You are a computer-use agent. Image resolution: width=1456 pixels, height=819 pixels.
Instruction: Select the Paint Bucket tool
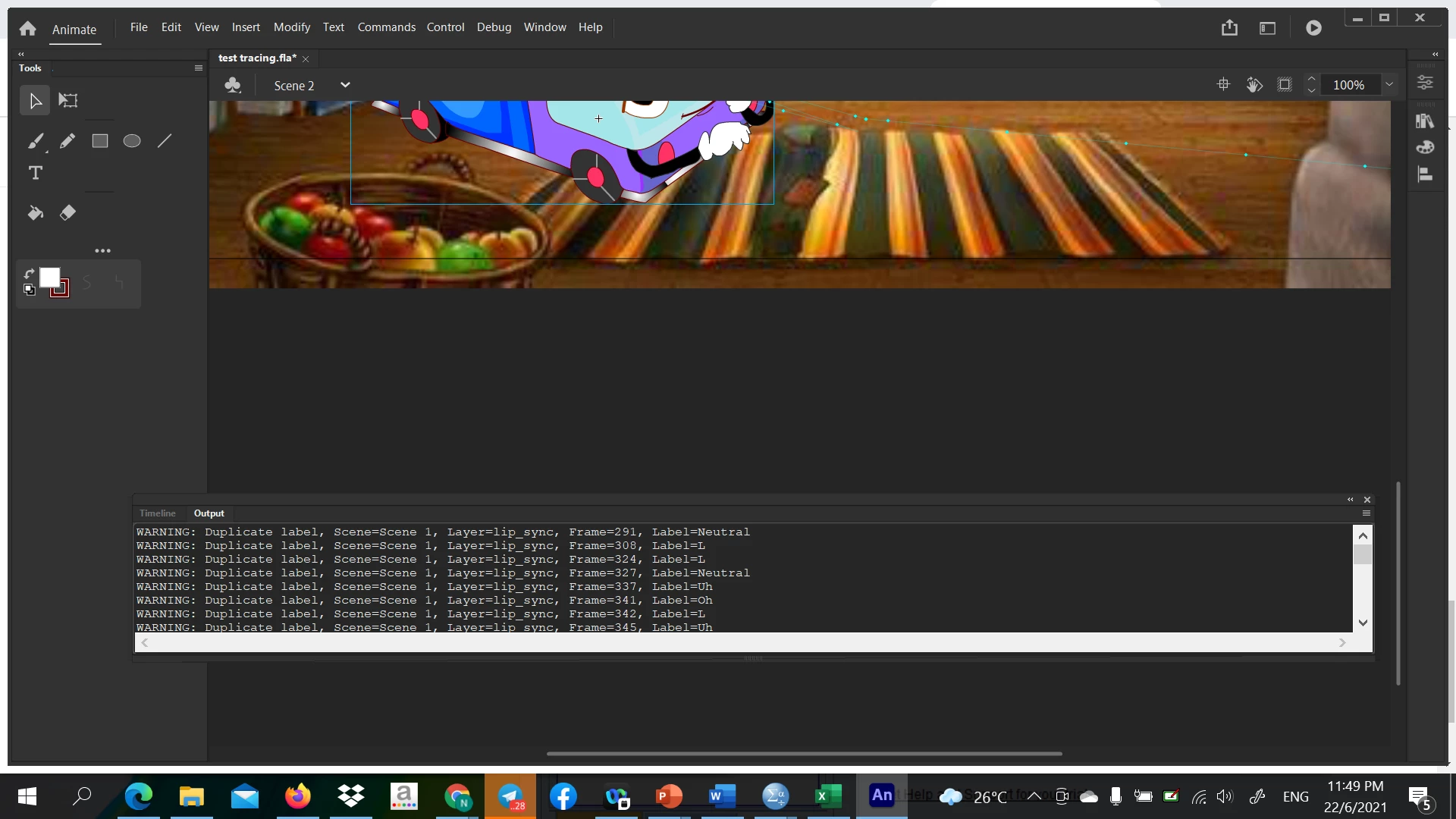[x=36, y=213]
